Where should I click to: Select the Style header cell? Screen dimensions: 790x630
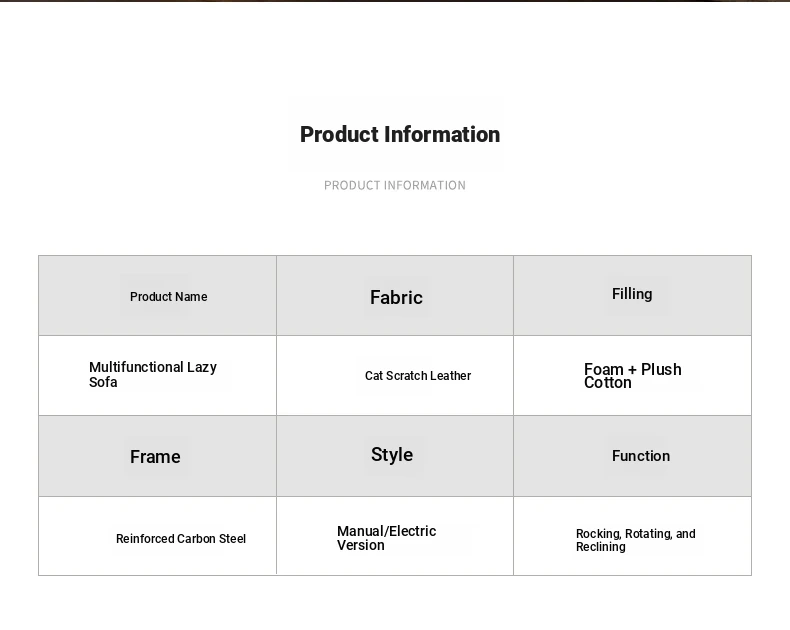click(x=395, y=456)
